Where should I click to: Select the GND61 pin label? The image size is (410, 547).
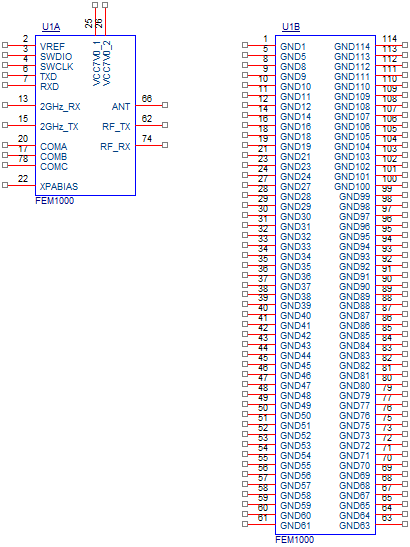(x=295, y=526)
